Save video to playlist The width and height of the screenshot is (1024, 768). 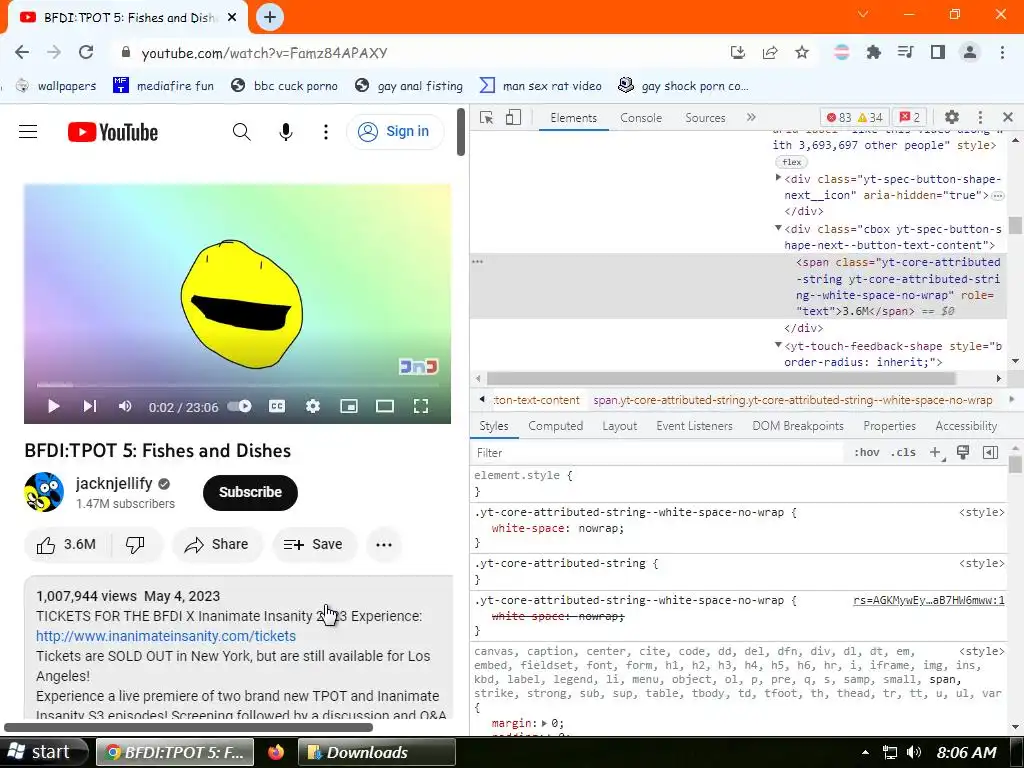313,545
